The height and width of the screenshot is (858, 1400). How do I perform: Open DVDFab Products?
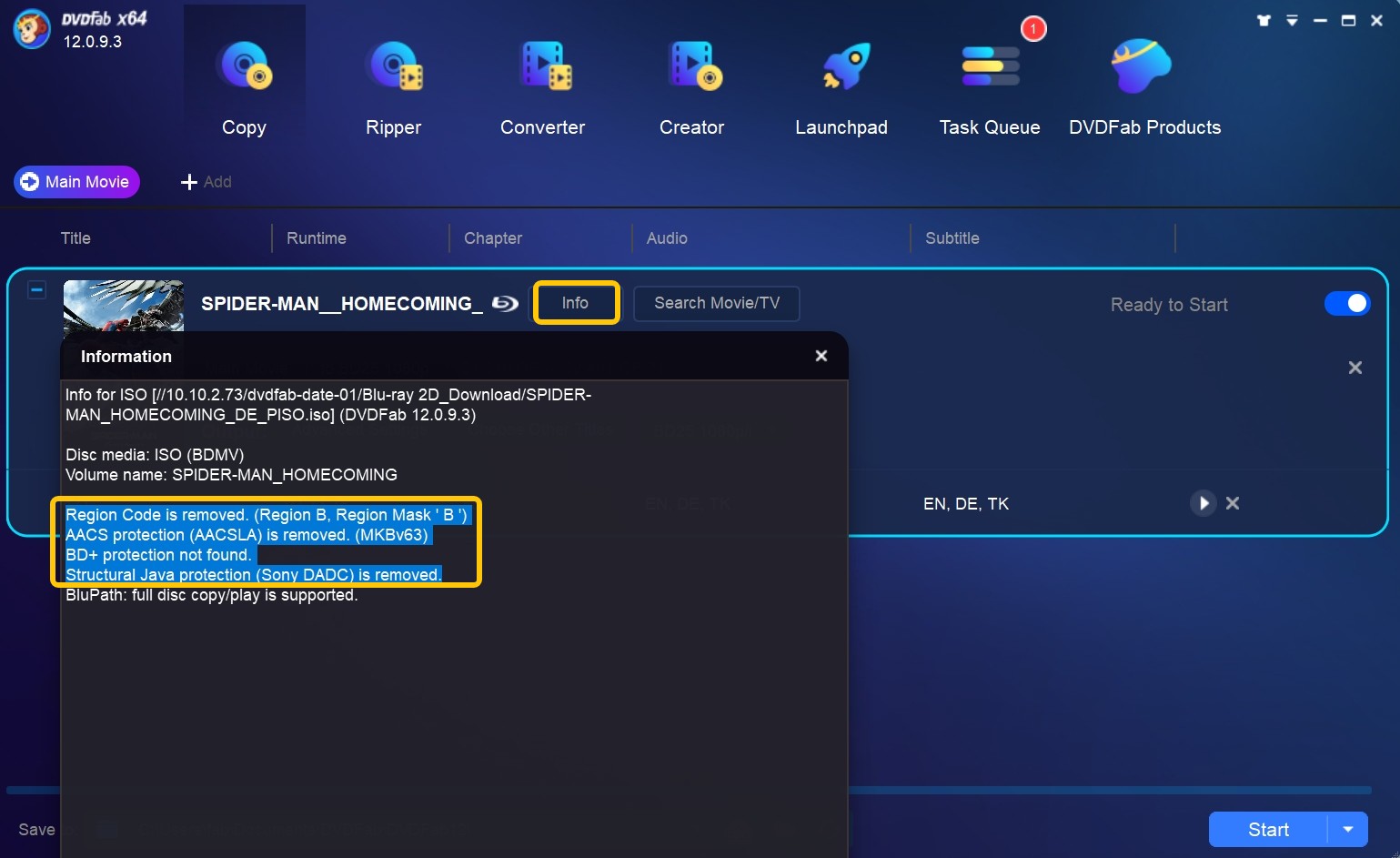pyautogui.click(x=1144, y=86)
